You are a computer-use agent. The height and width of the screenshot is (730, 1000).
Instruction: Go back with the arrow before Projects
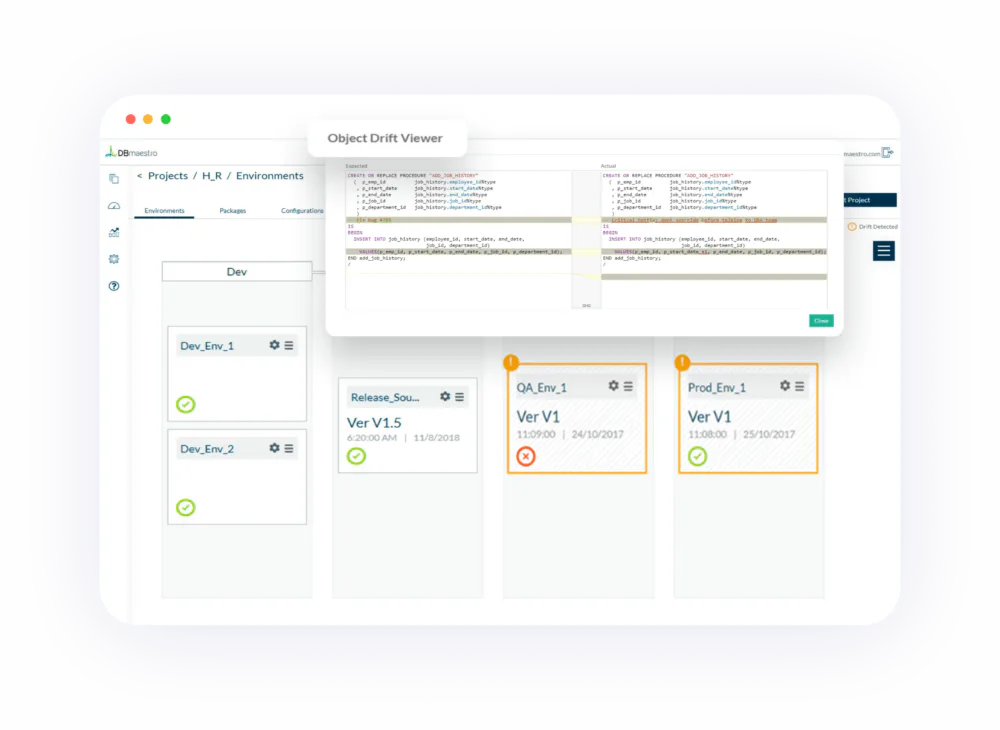click(x=140, y=175)
